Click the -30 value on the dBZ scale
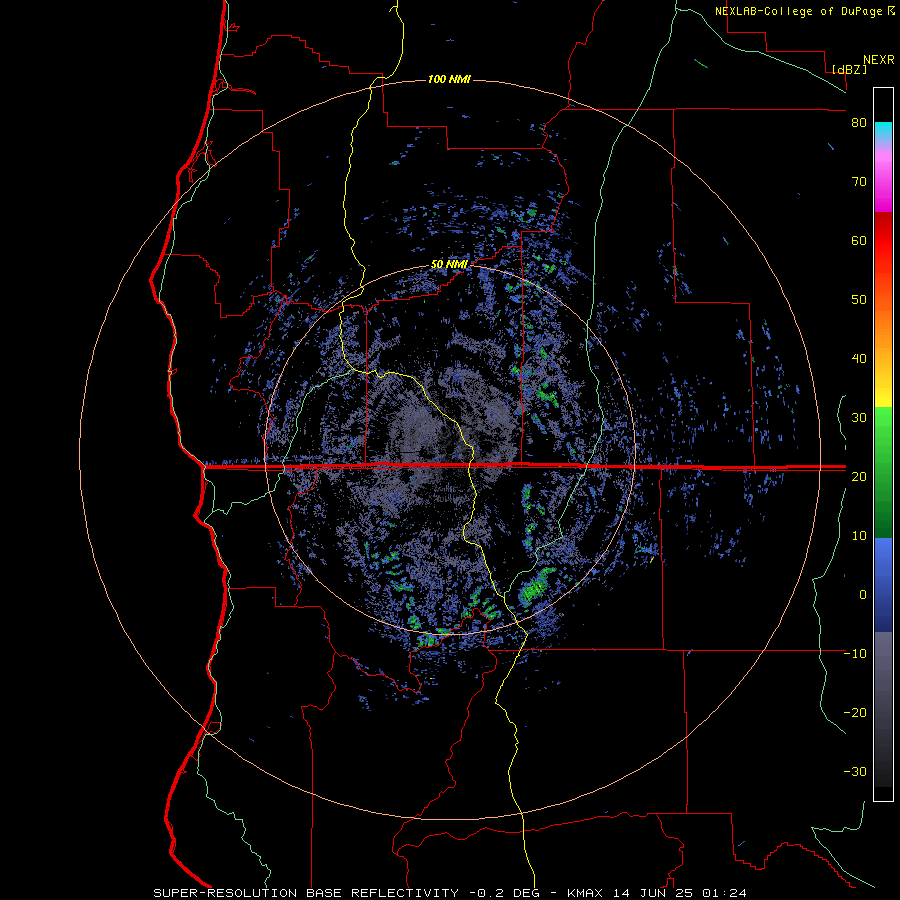Screen dimensions: 900x900 pos(855,771)
